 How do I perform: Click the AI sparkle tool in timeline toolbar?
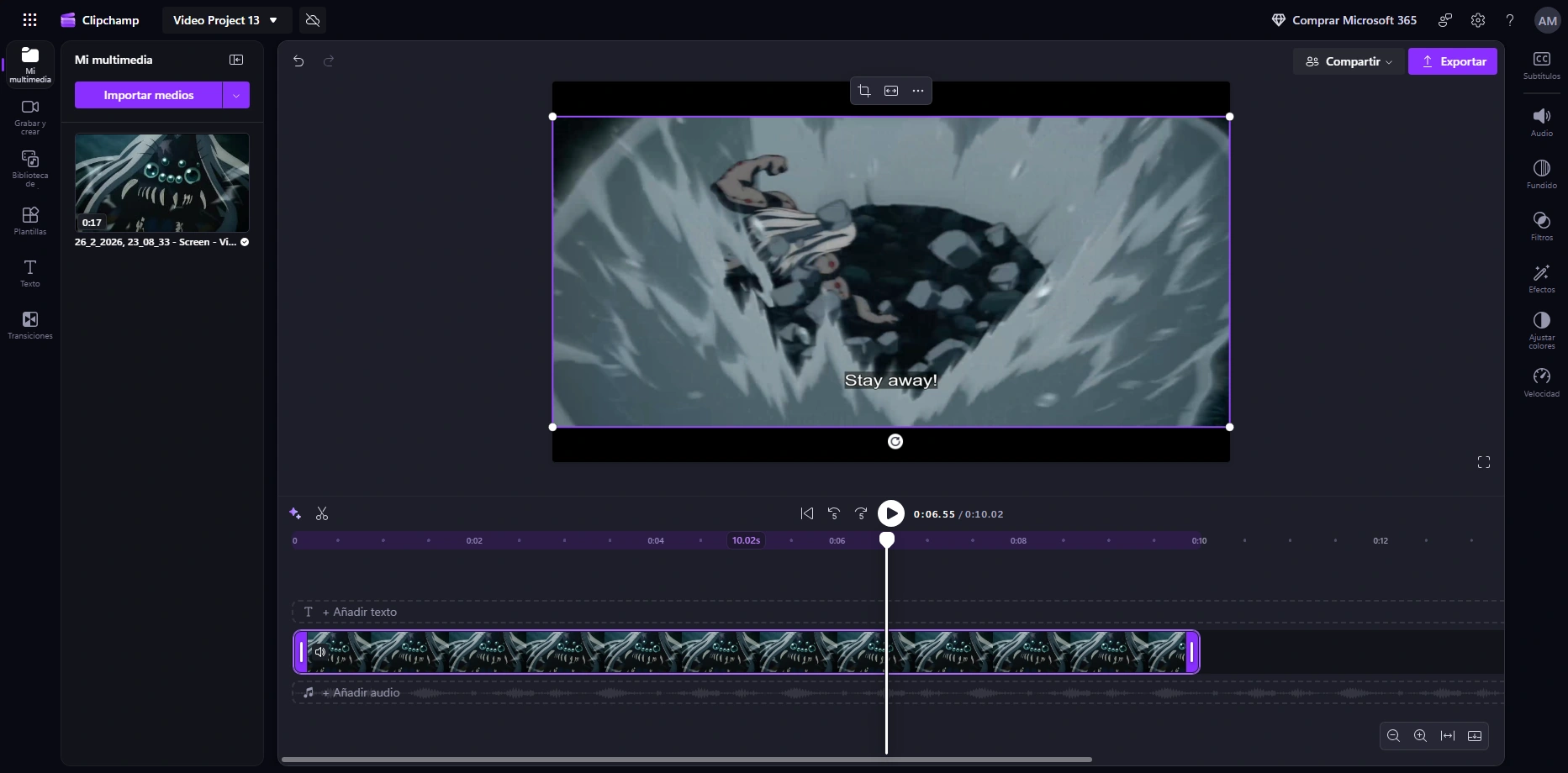295,513
